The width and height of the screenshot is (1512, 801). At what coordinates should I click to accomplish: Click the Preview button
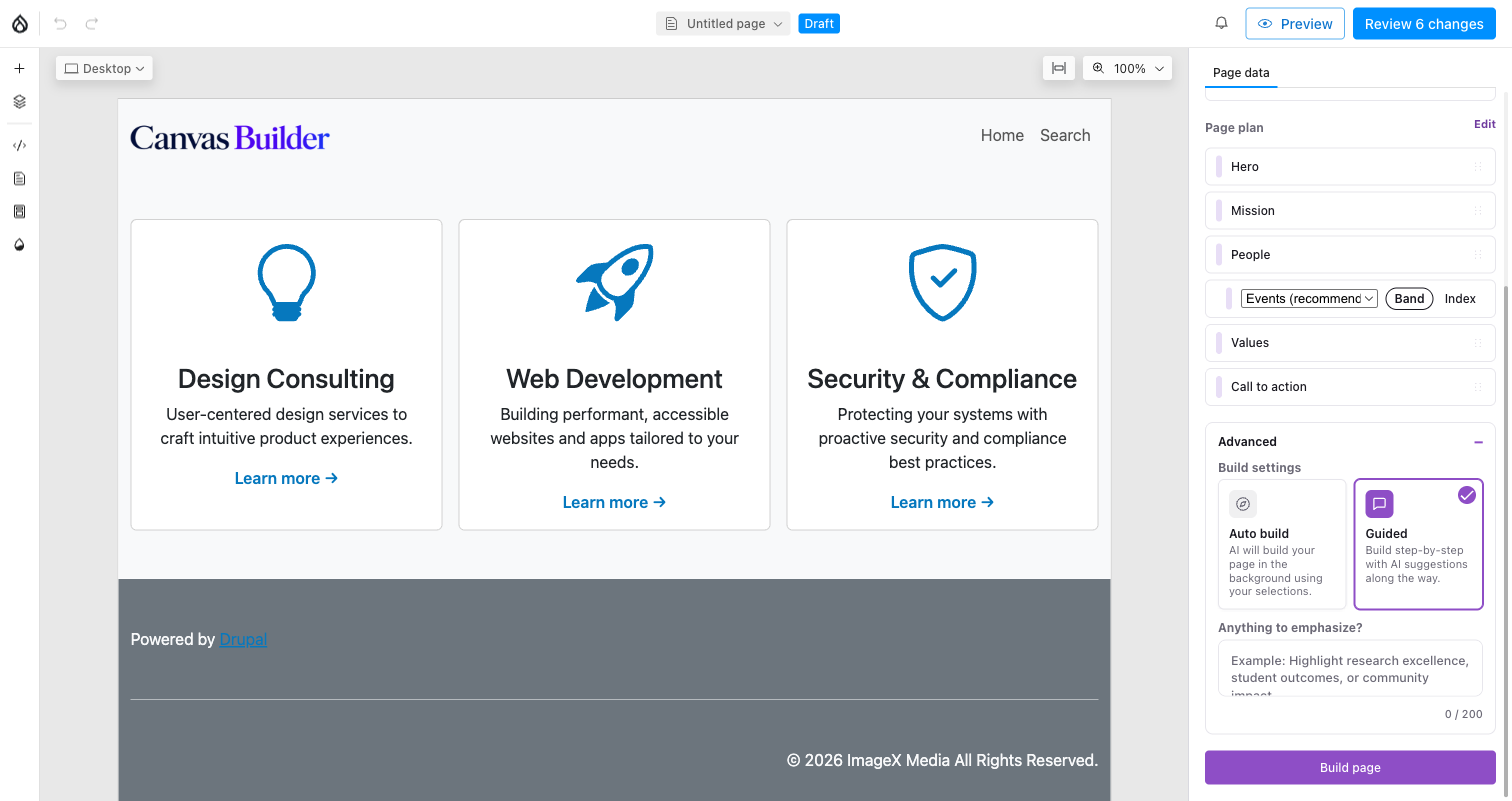tap(1295, 24)
